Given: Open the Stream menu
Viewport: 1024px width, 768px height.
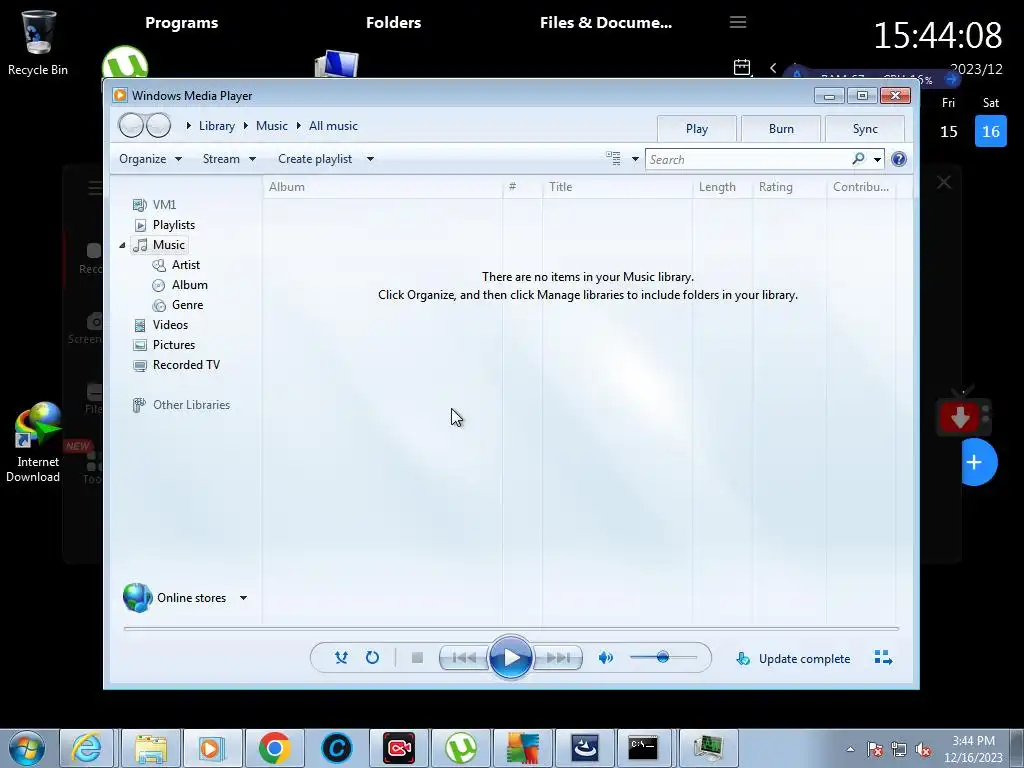Looking at the screenshot, I should click(229, 159).
